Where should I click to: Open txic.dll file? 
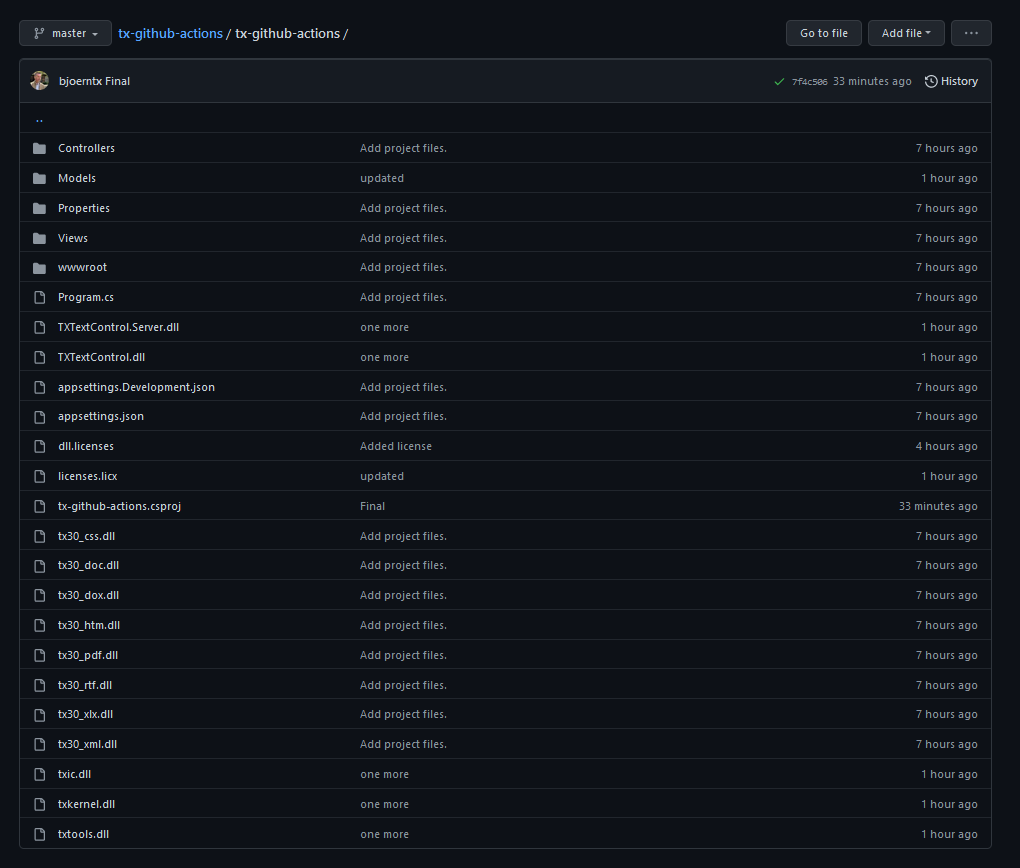74,774
